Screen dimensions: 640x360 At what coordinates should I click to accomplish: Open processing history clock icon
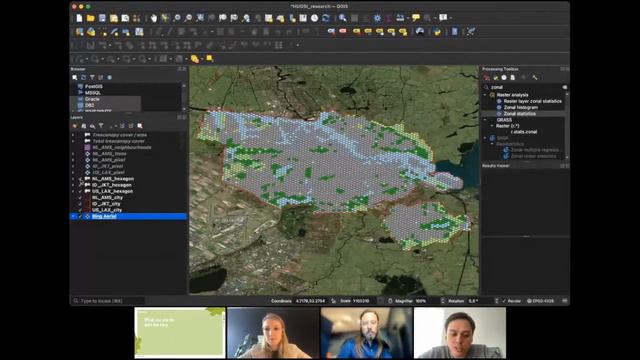(504, 78)
